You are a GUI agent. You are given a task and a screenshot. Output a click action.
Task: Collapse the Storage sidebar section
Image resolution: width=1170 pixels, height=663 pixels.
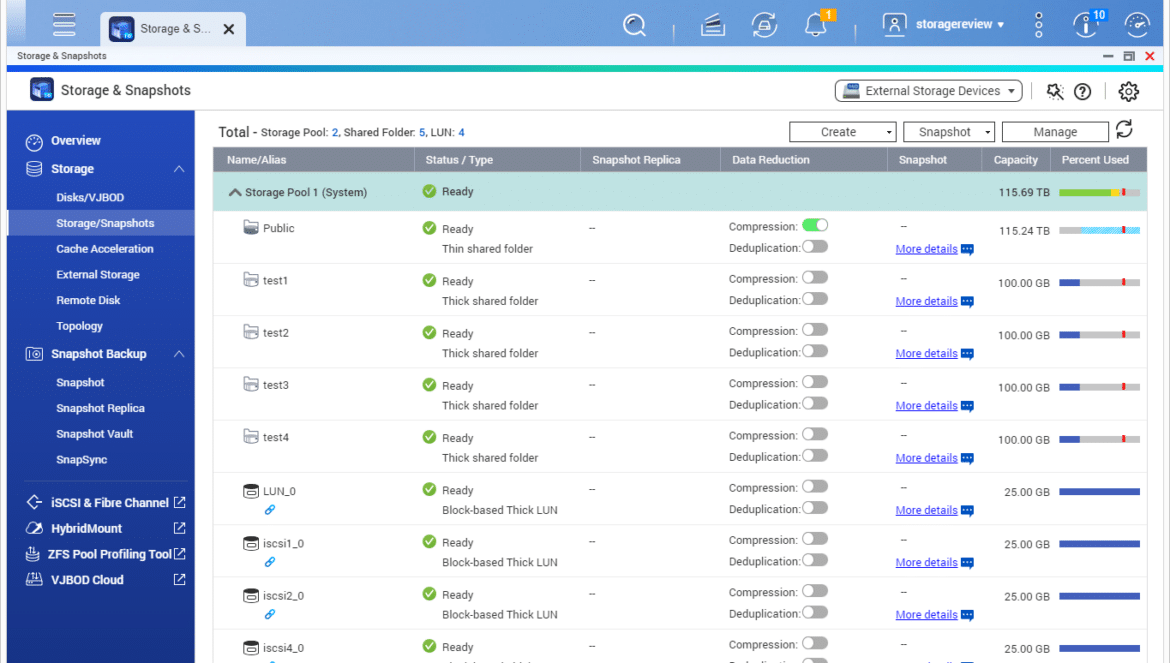tap(179, 169)
